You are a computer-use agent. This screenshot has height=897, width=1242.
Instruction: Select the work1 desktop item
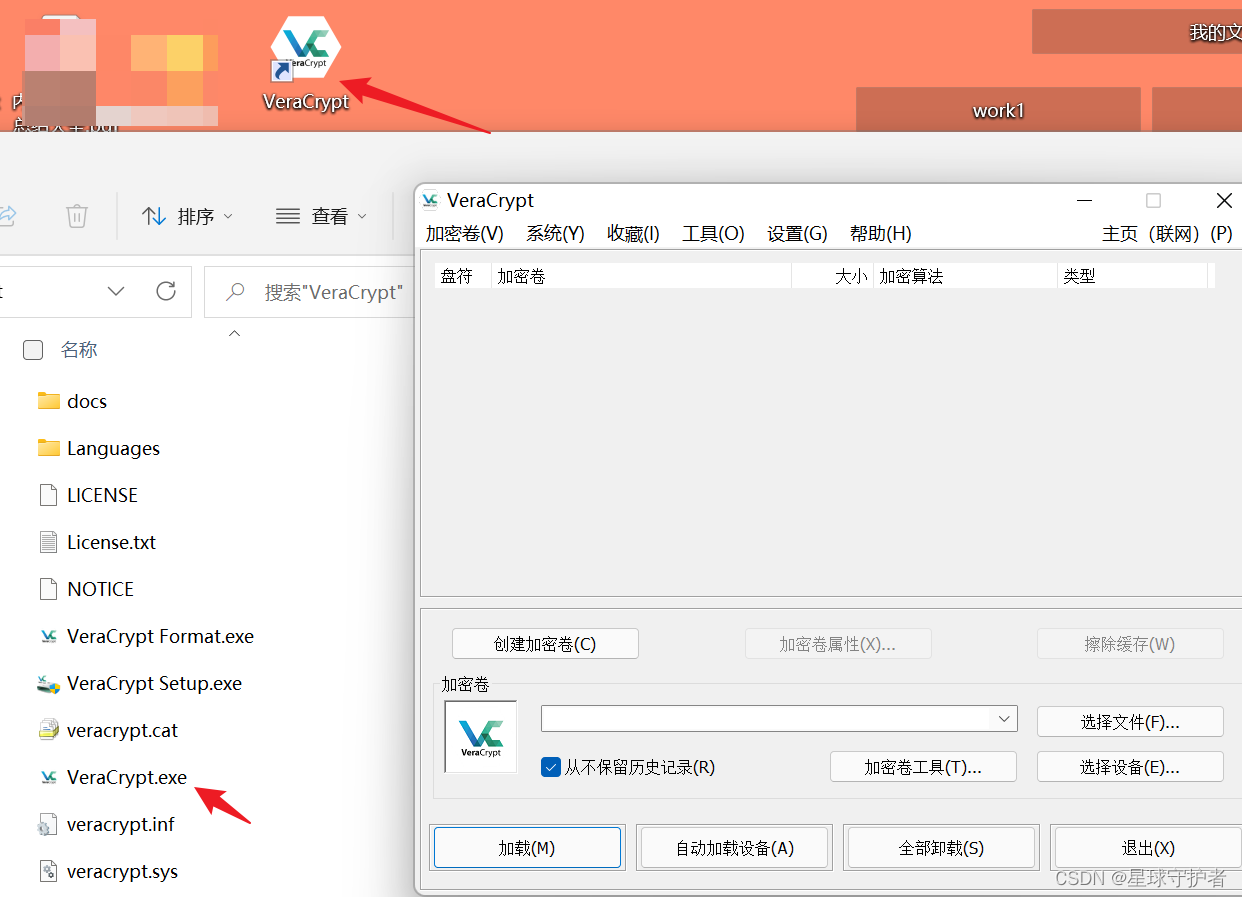coord(998,110)
